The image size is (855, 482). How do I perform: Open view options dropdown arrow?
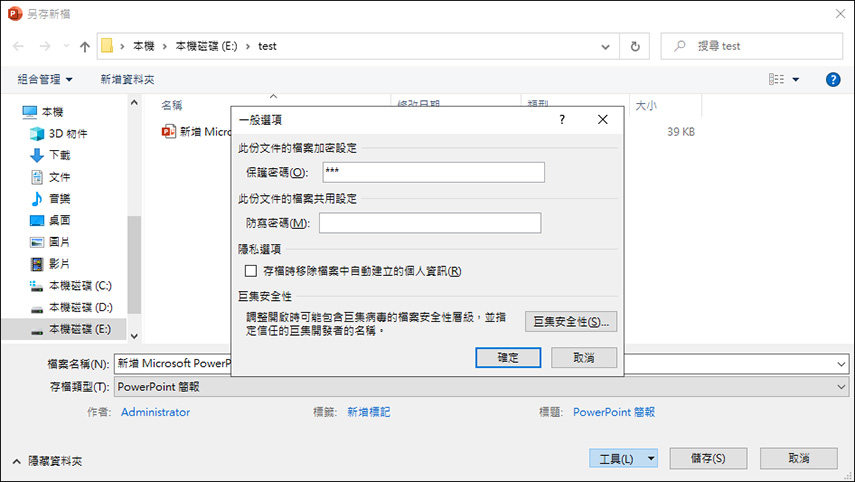[x=796, y=80]
